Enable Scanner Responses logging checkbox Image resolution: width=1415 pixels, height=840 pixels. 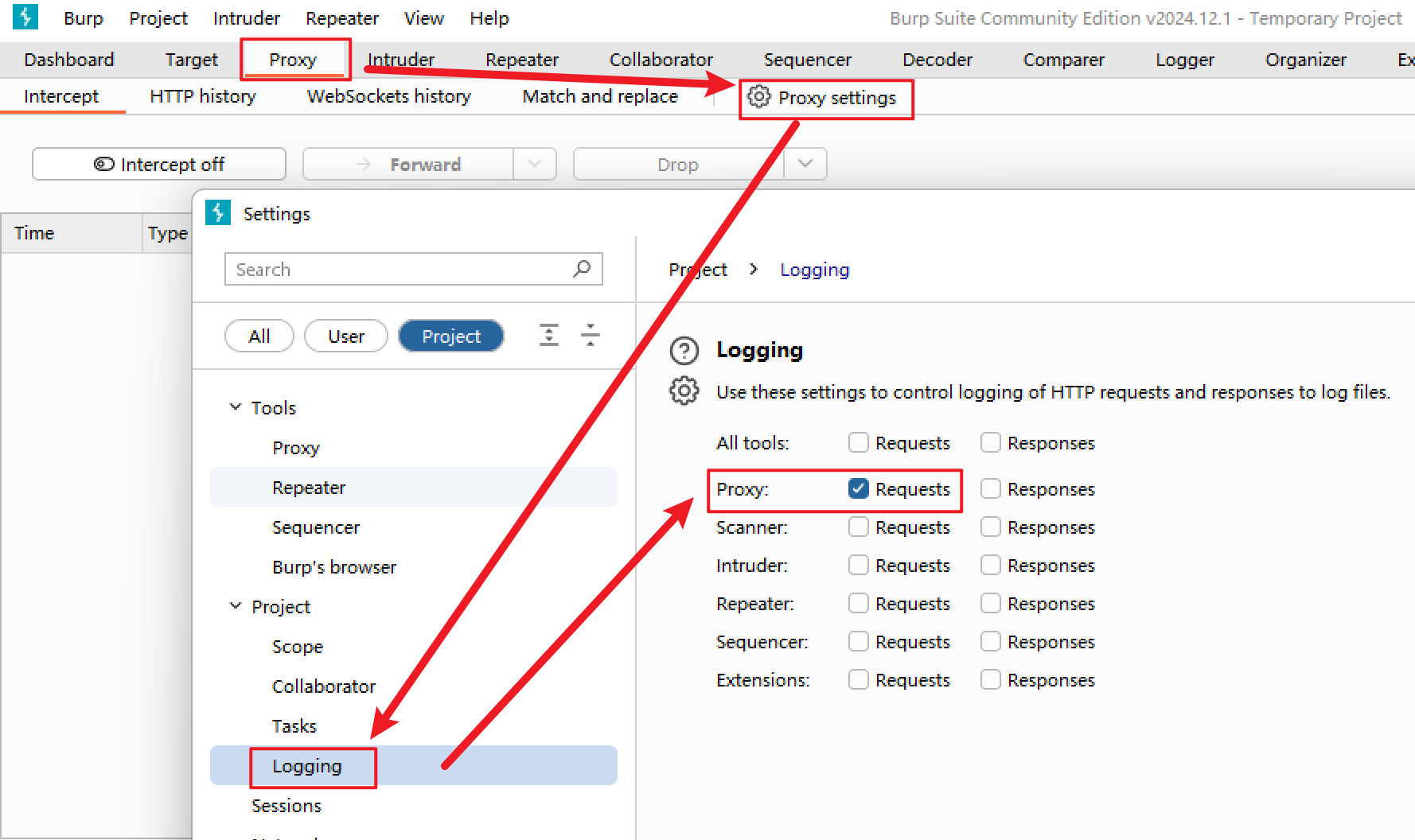point(990,527)
